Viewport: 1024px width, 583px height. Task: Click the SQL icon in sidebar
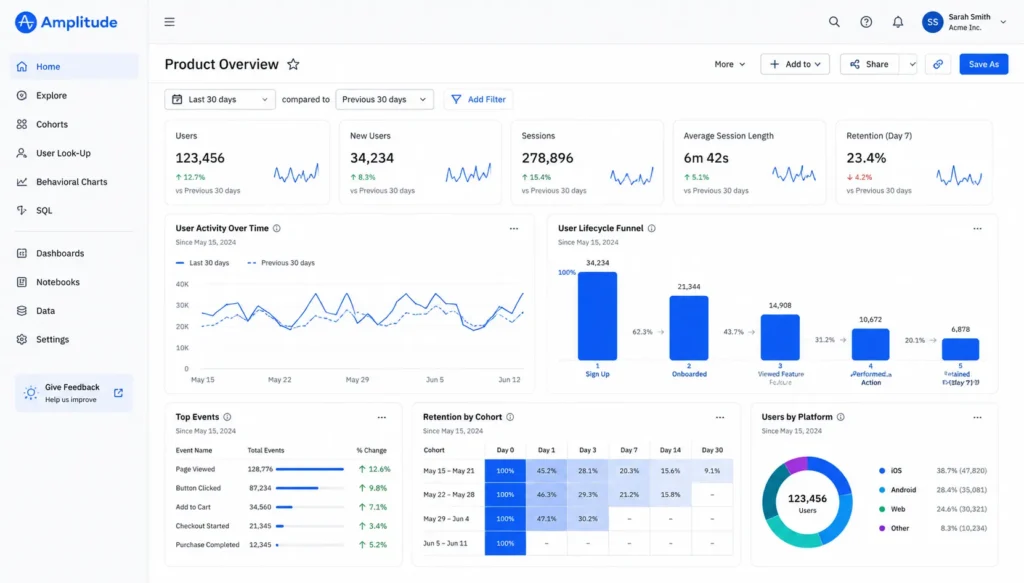(x=22, y=210)
